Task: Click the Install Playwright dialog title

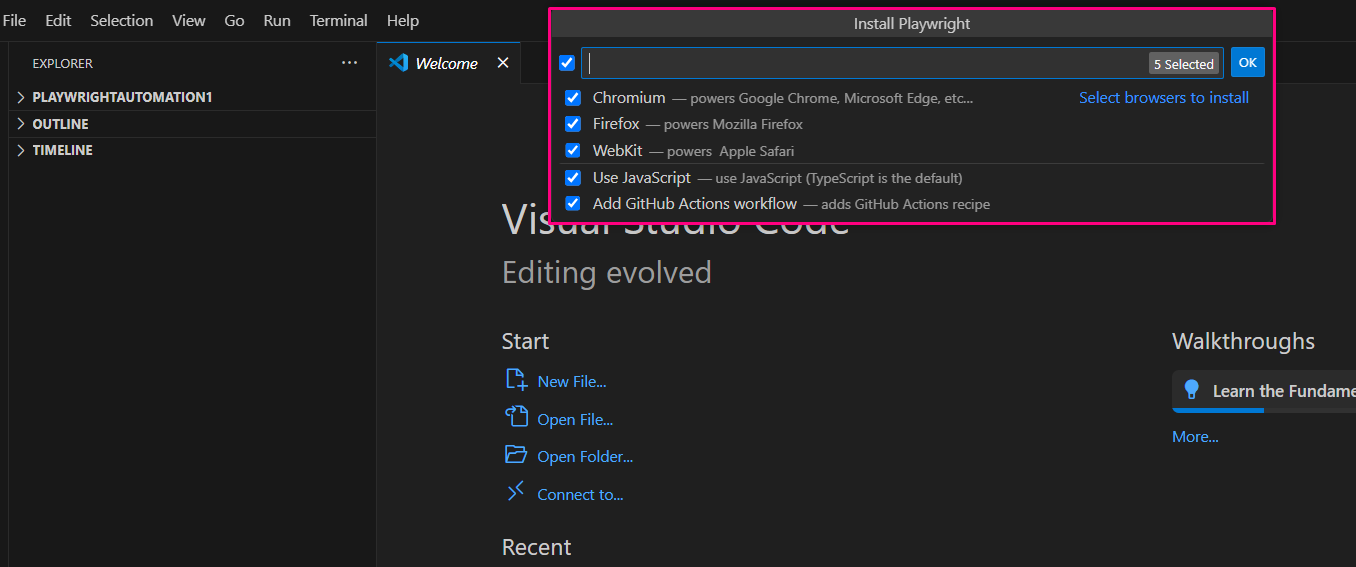Action: pyautogui.click(x=912, y=23)
